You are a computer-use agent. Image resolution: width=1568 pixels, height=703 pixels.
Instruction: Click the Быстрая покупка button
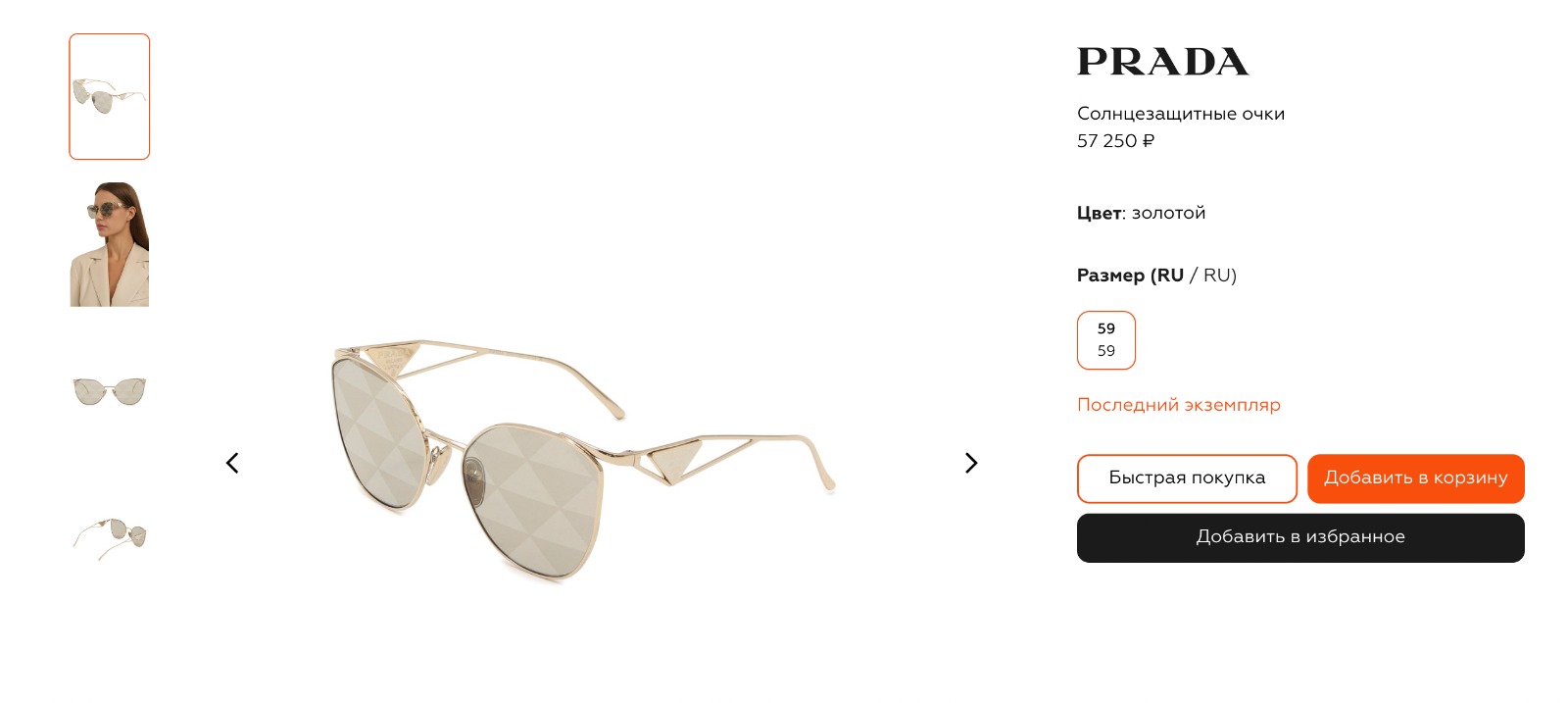[x=1187, y=478]
